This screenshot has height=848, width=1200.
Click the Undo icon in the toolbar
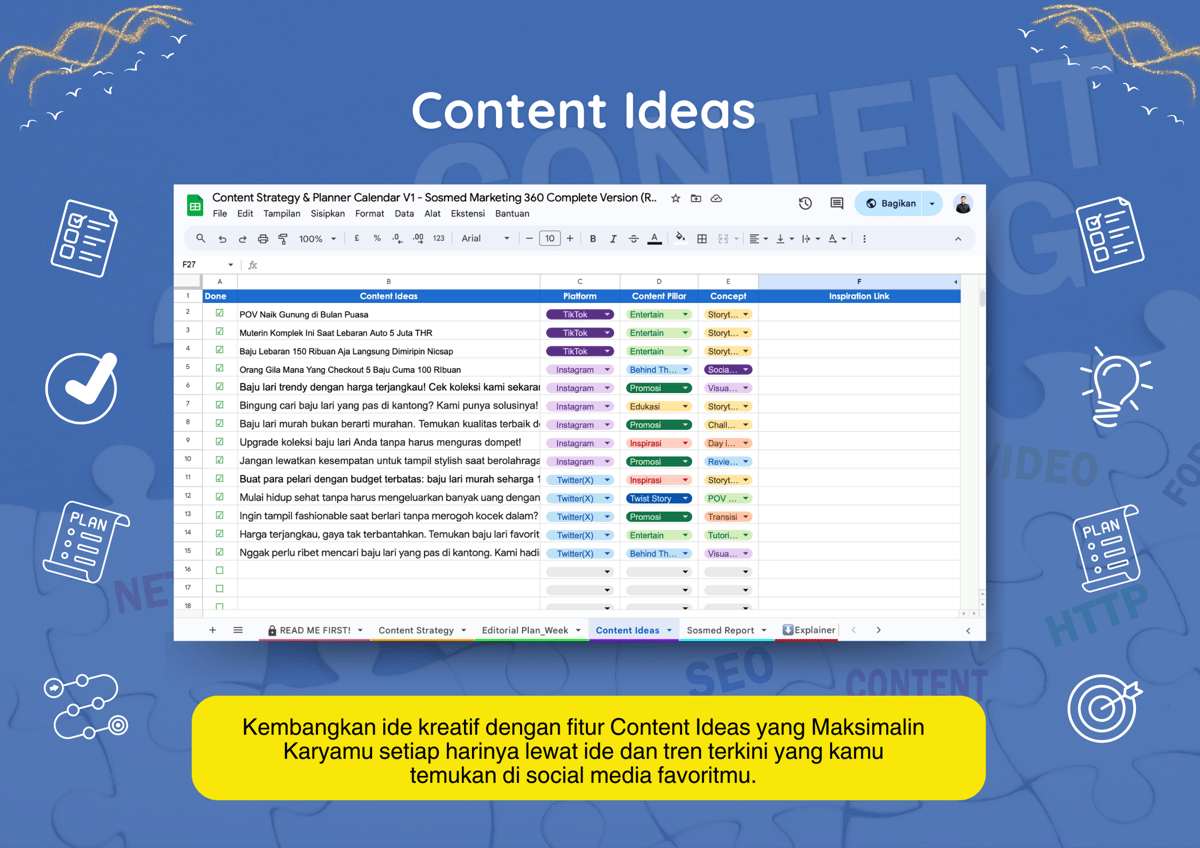pyautogui.click(x=223, y=238)
